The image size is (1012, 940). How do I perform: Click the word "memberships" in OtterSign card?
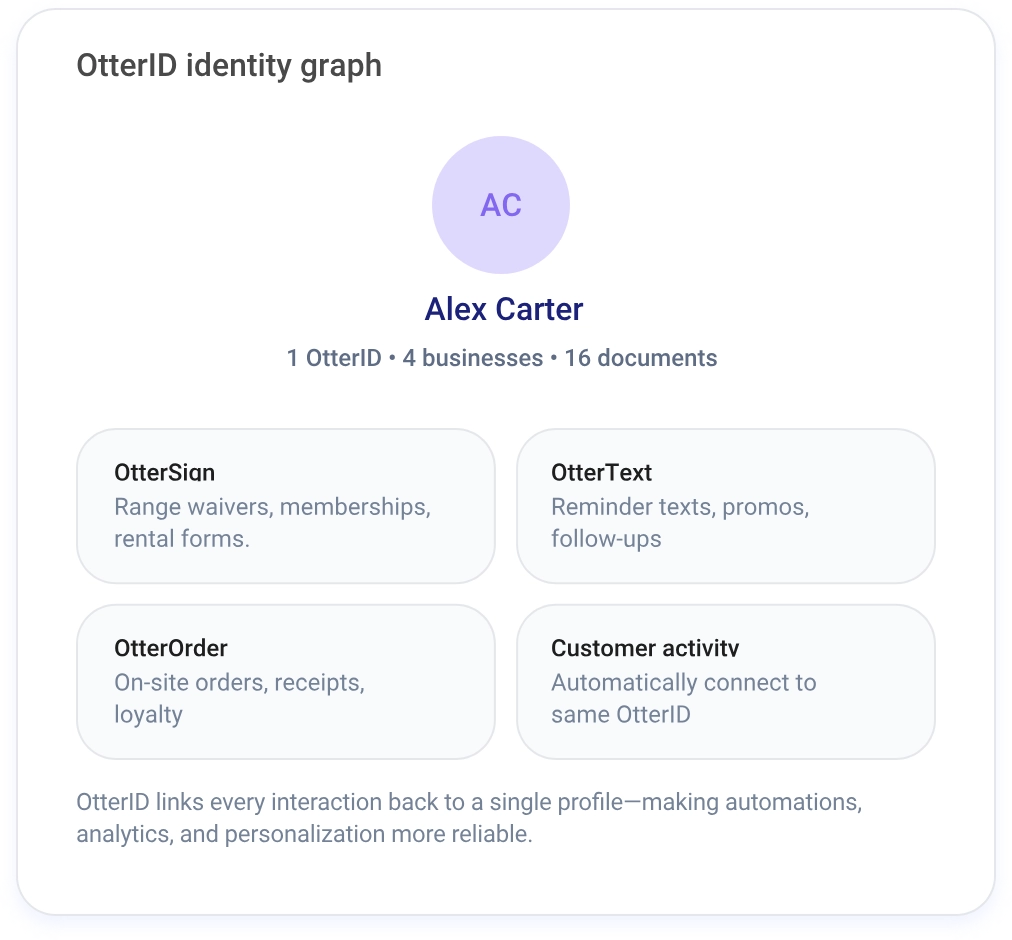[x=354, y=507]
